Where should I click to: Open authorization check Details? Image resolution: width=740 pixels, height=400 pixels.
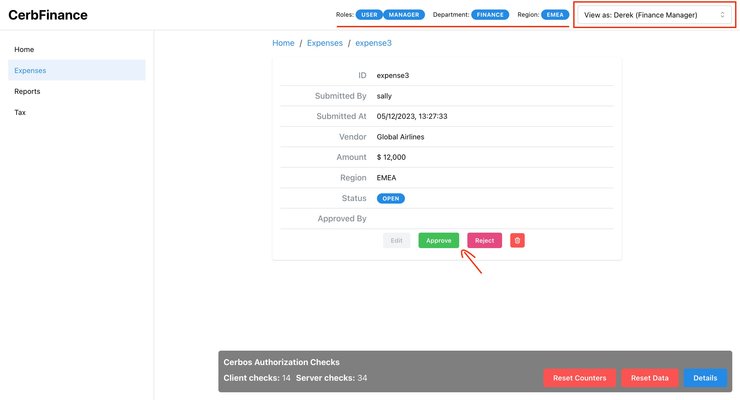(705, 378)
